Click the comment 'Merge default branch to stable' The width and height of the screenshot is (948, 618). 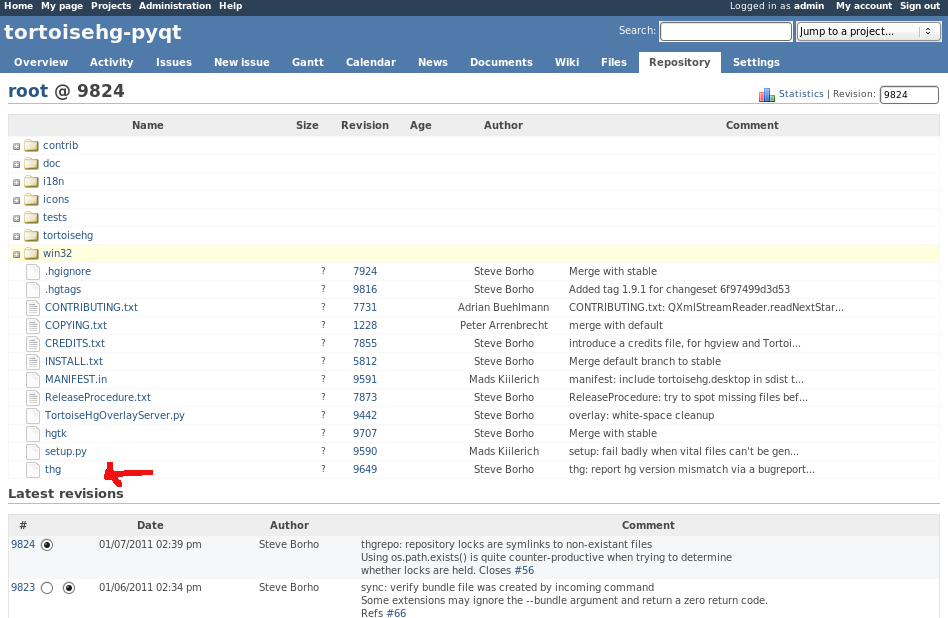click(645, 362)
